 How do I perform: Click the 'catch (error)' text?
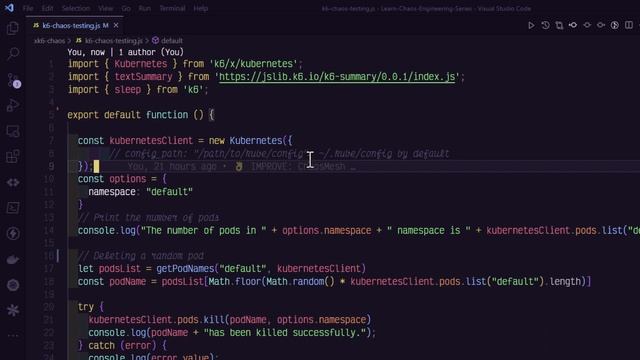122,345
